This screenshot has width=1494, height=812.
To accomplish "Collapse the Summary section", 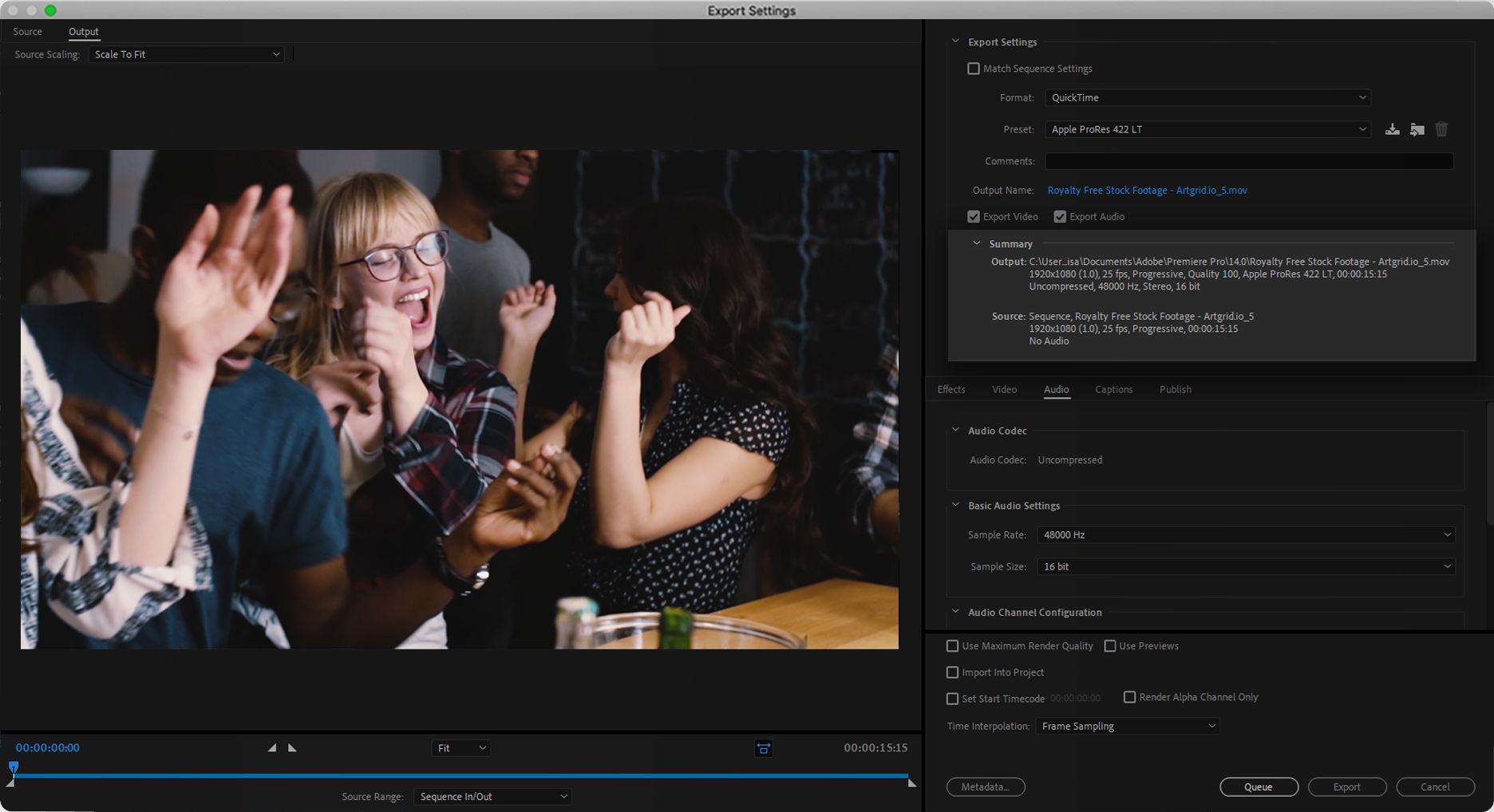I will click(x=976, y=243).
